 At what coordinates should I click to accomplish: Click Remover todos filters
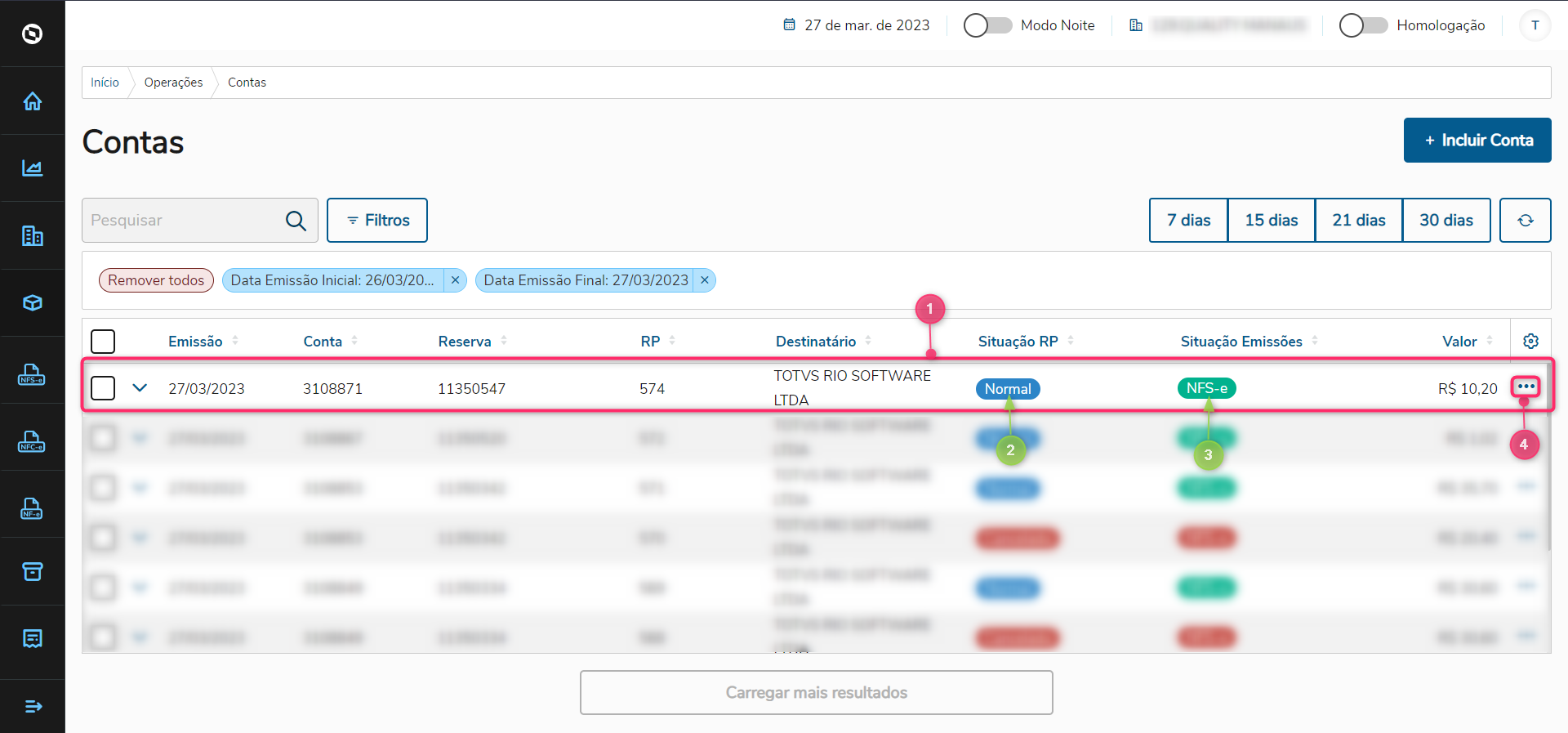click(x=156, y=280)
